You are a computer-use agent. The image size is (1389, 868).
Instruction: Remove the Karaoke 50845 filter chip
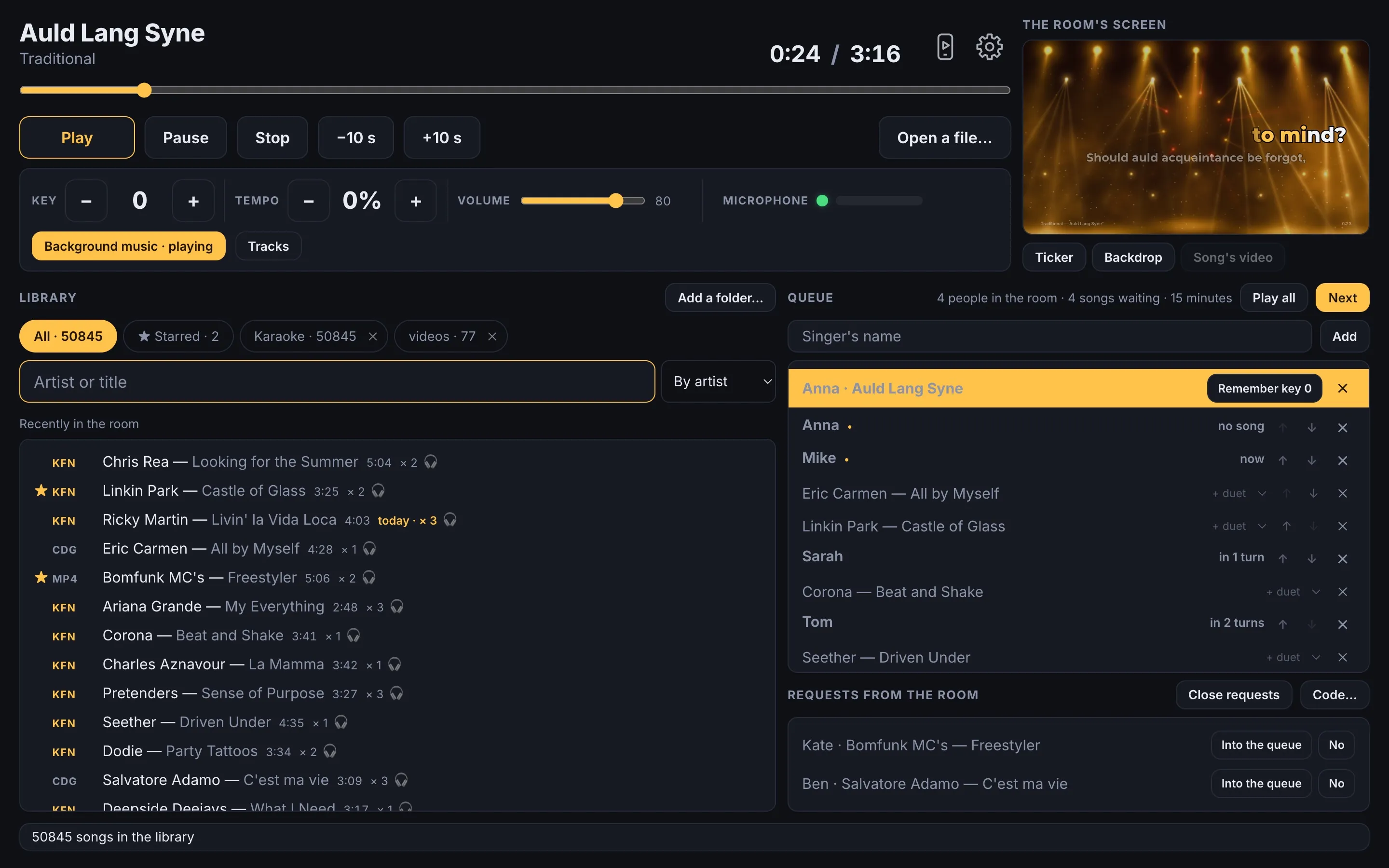point(372,337)
